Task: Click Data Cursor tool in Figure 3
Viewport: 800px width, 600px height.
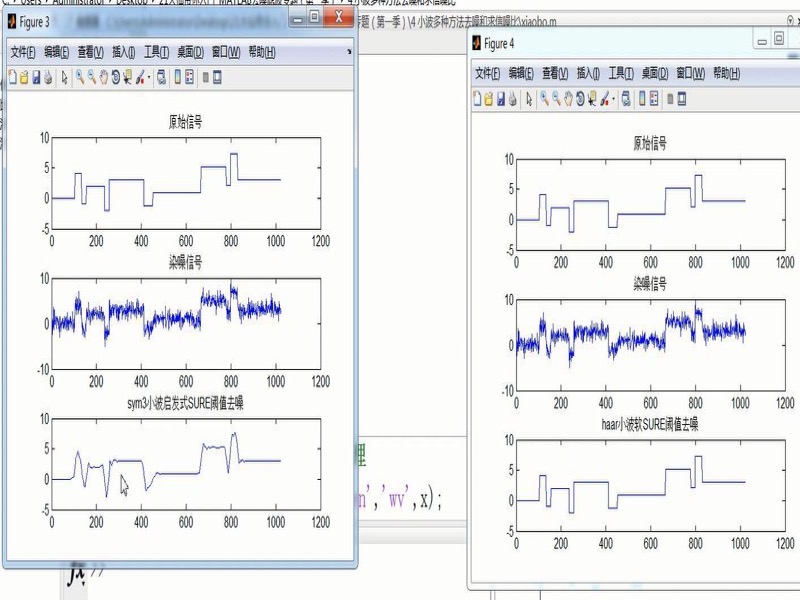Action: point(127,78)
